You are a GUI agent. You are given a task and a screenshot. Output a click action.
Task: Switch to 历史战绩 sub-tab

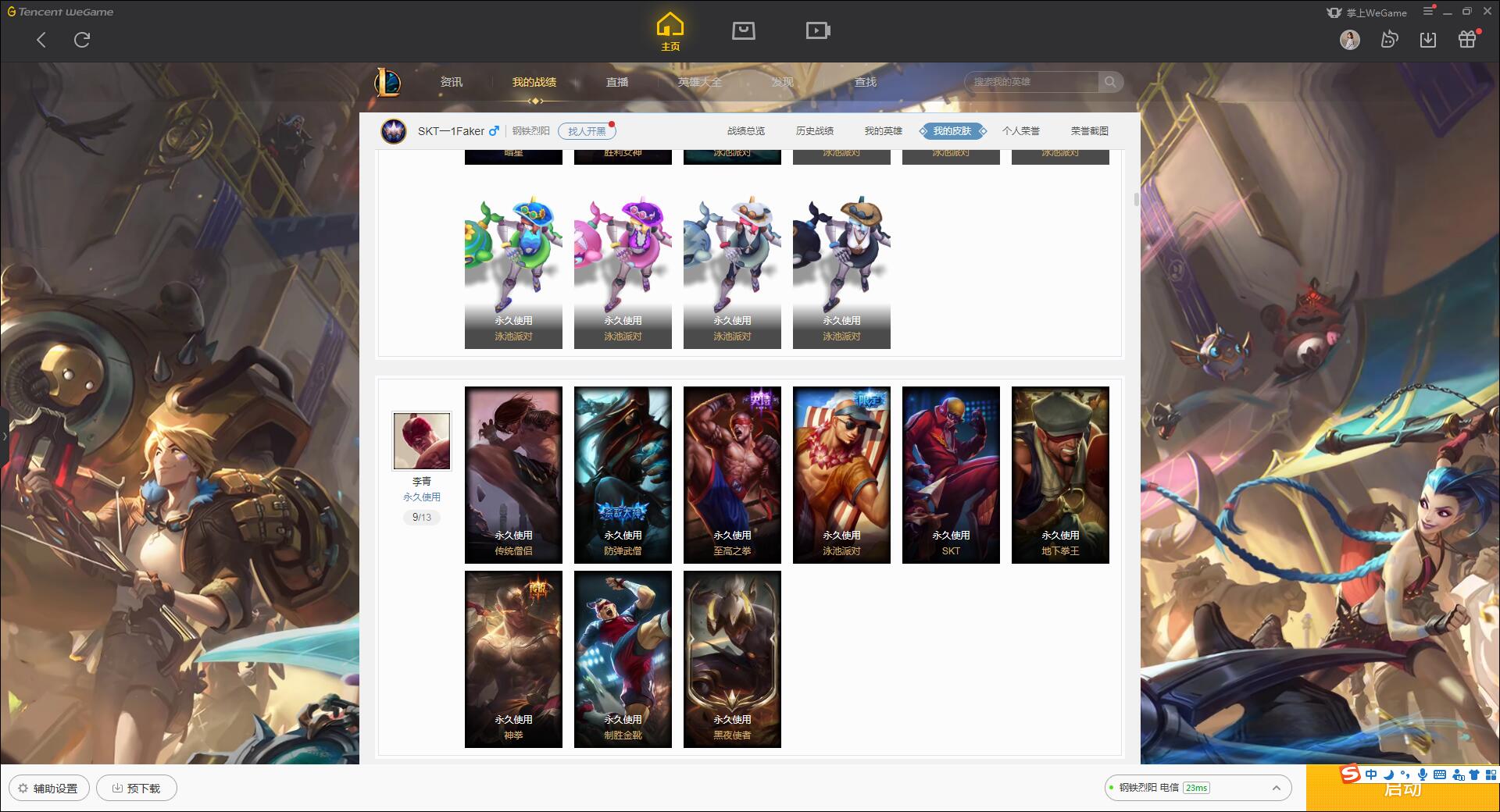point(815,131)
